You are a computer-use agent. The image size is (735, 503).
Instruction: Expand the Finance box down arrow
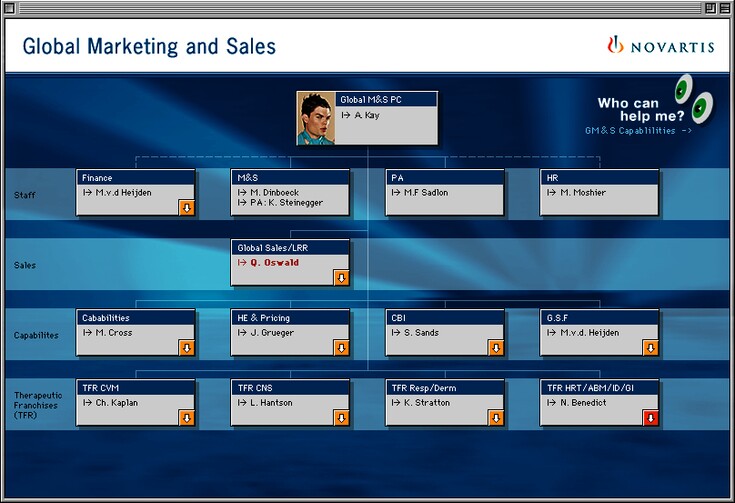[x=187, y=207]
